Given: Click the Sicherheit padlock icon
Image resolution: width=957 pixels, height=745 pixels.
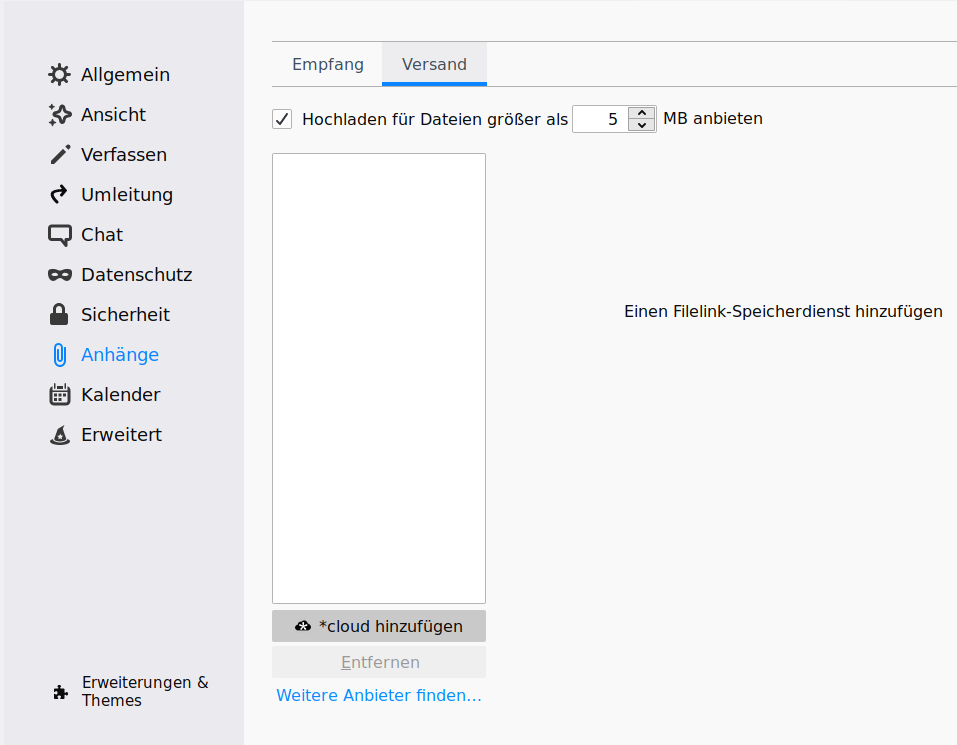Looking at the screenshot, I should point(59,314).
